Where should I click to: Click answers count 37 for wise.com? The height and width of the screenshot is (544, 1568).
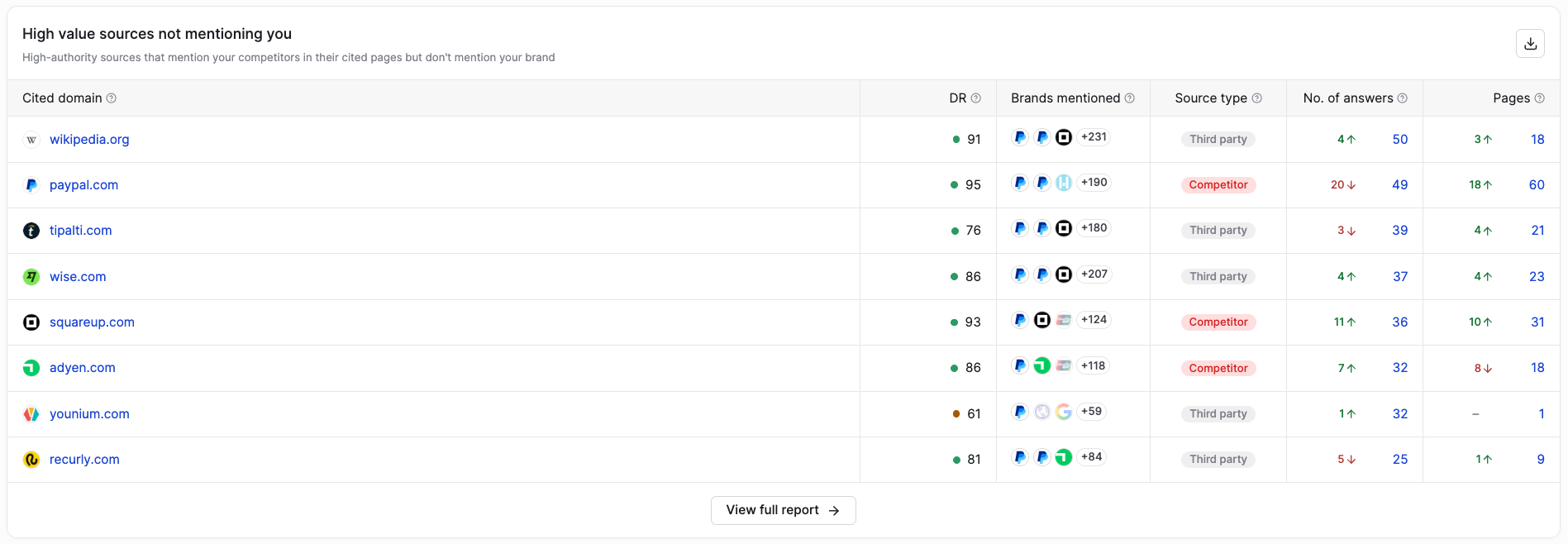(x=1400, y=277)
